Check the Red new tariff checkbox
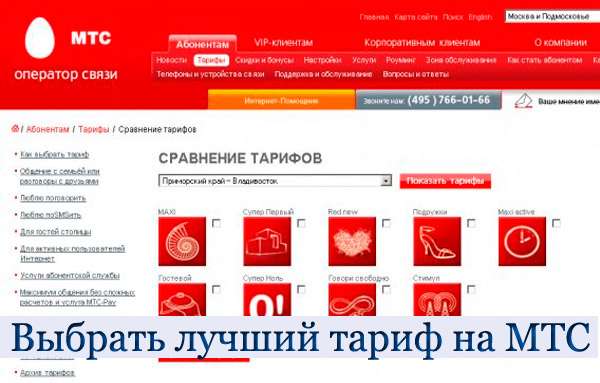This screenshot has height=383, width=600. click(386, 223)
